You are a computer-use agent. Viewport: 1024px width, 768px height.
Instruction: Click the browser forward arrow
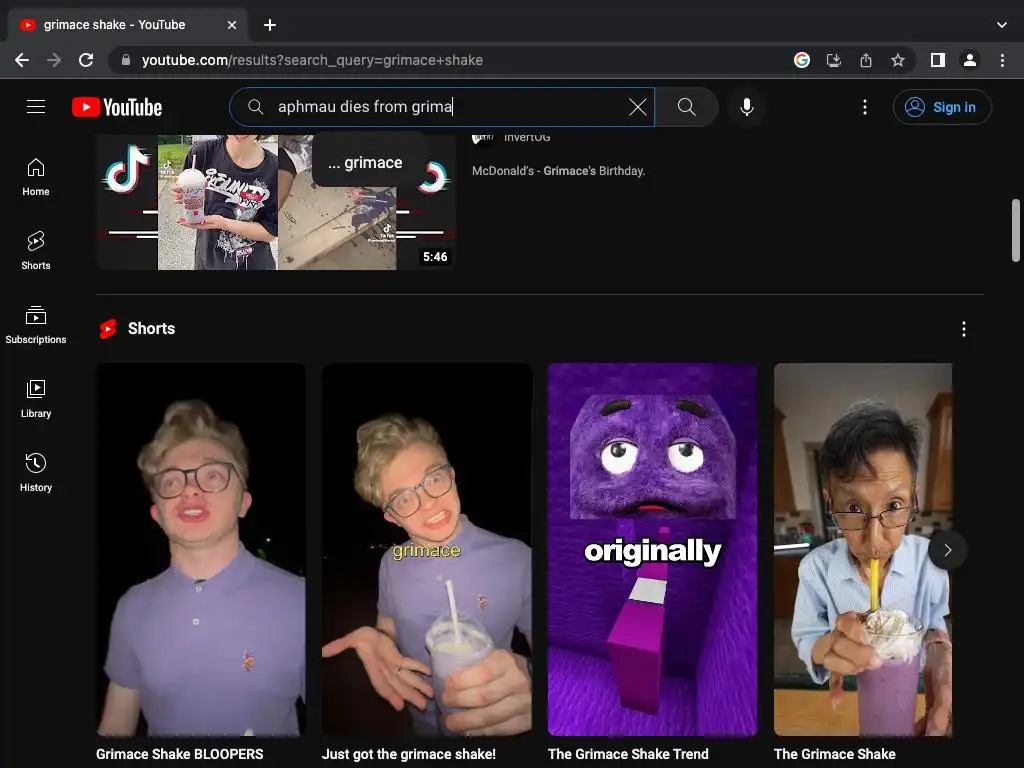click(54, 60)
